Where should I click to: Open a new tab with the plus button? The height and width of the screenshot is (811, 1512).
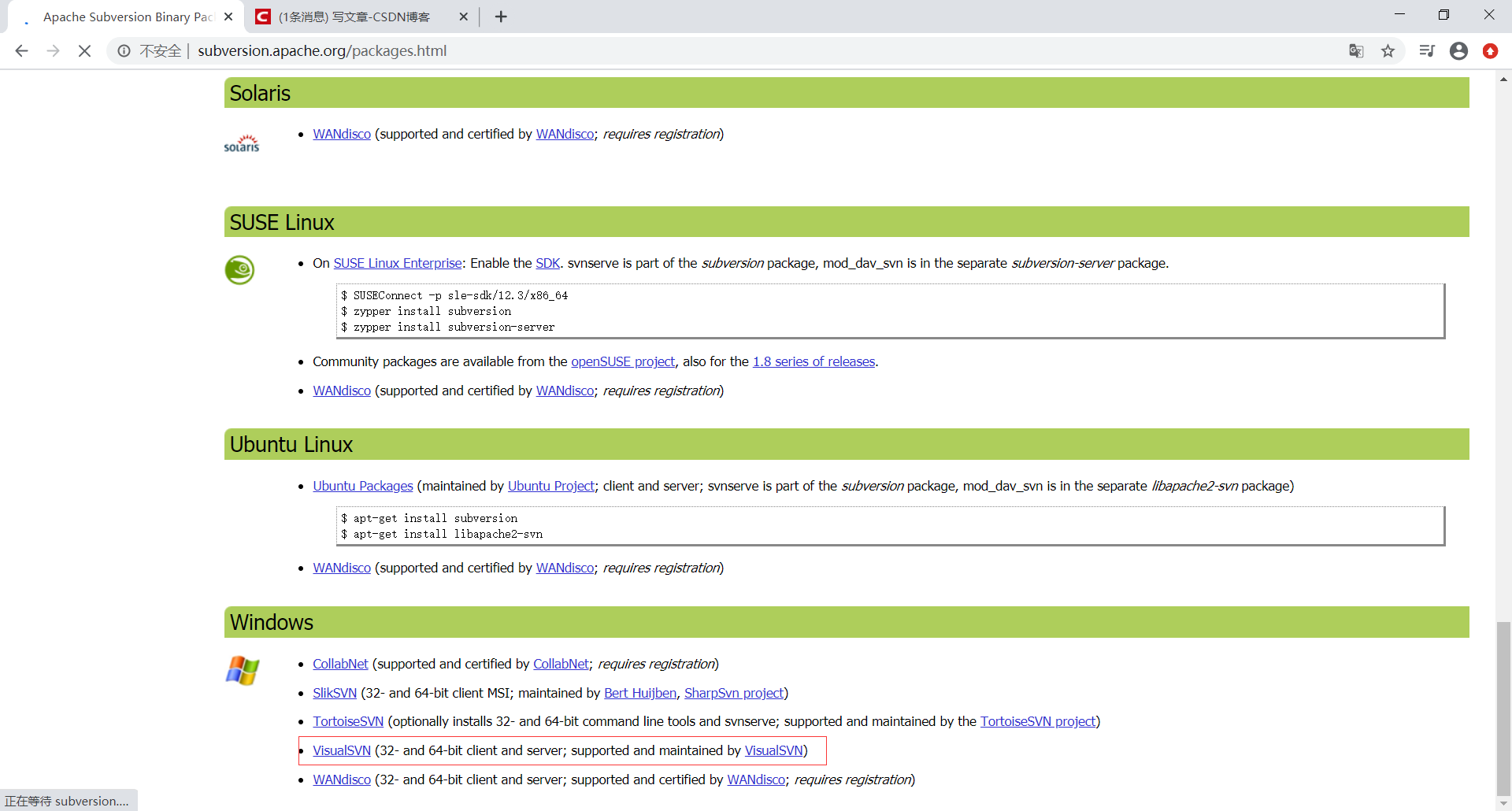pos(501,17)
